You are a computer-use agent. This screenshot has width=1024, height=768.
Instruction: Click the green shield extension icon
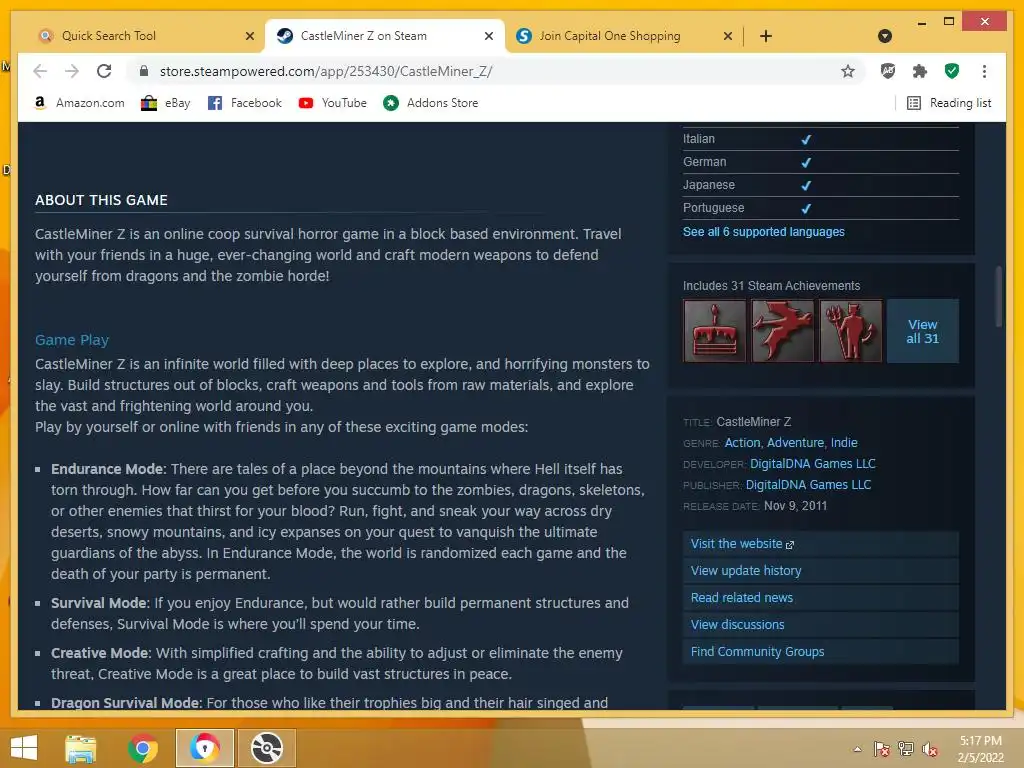coord(952,71)
